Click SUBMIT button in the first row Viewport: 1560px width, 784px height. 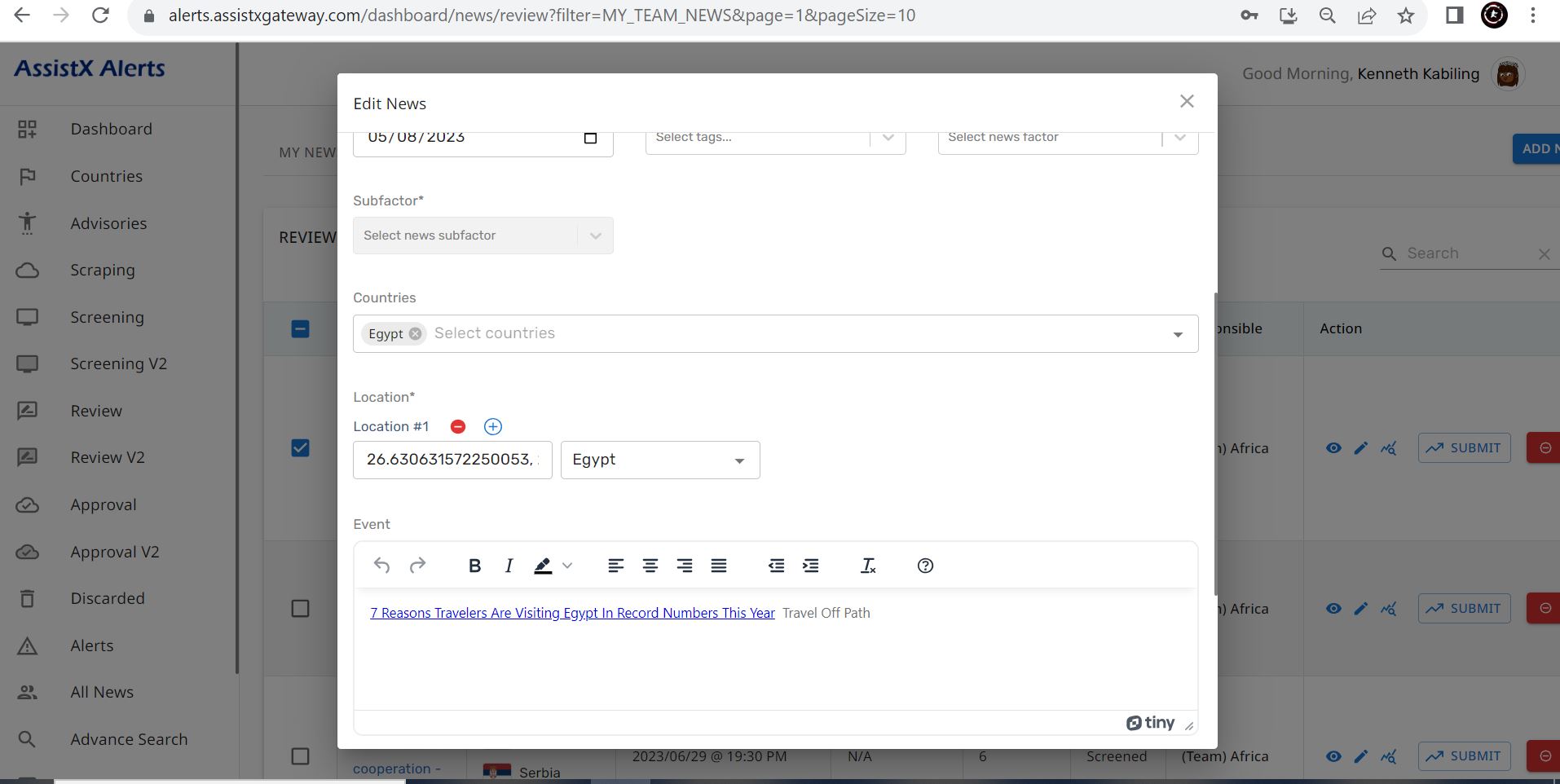(1464, 448)
